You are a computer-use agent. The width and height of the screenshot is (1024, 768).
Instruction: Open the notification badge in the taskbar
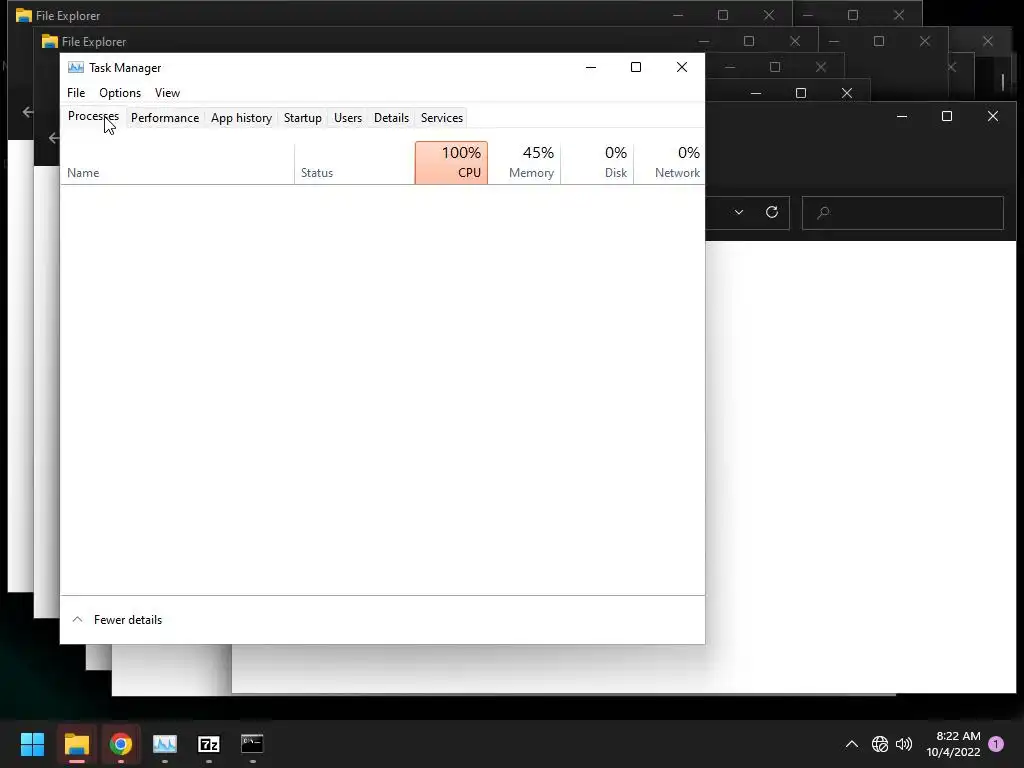tap(996, 744)
